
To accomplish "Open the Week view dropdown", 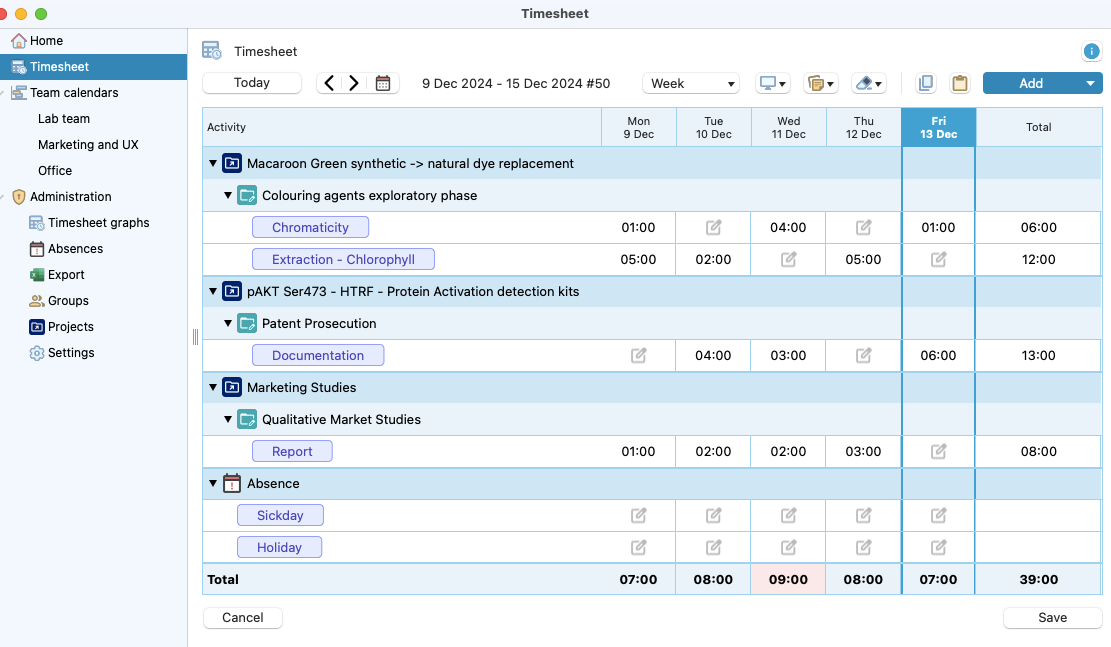I will [x=690, y=83].
